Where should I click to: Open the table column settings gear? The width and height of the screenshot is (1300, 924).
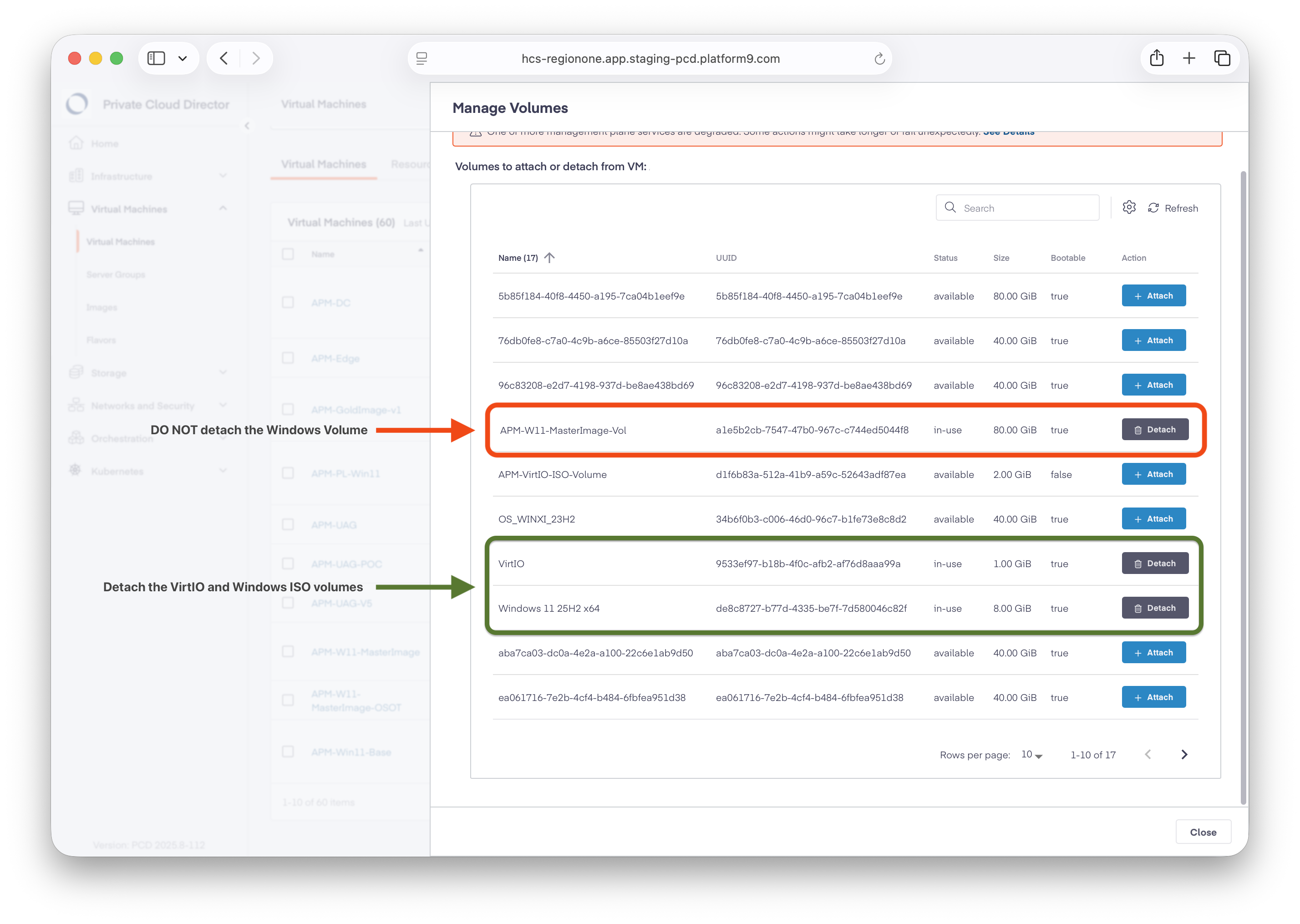point(1129,208)
